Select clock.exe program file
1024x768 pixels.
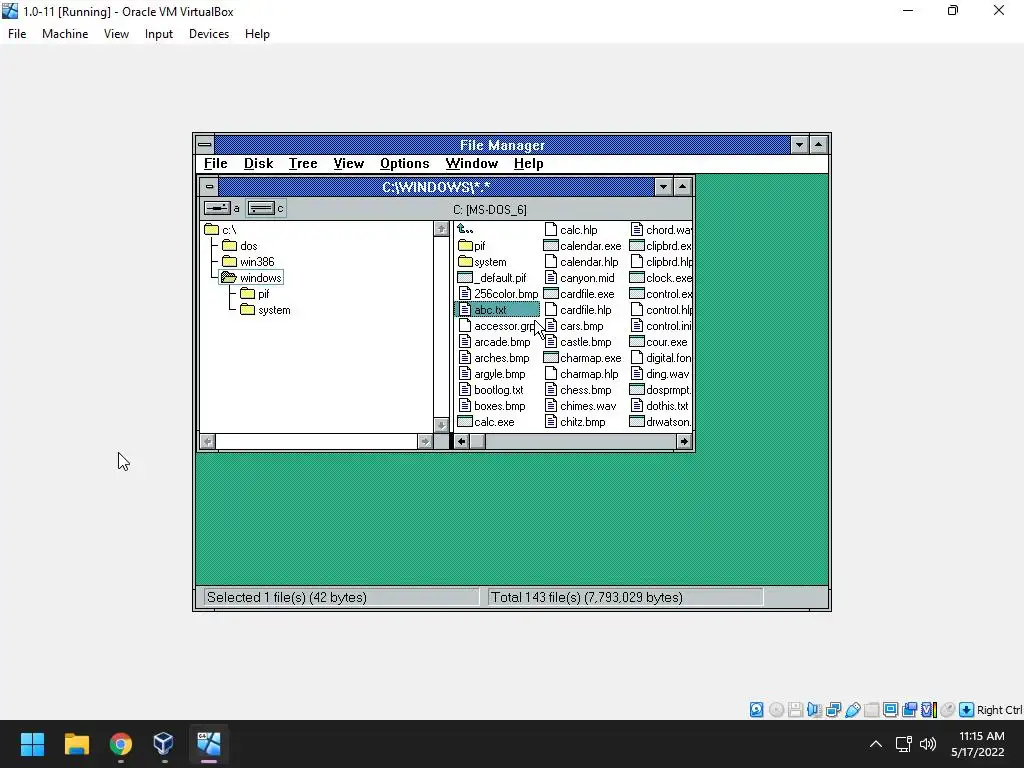[x=660, y=278]
